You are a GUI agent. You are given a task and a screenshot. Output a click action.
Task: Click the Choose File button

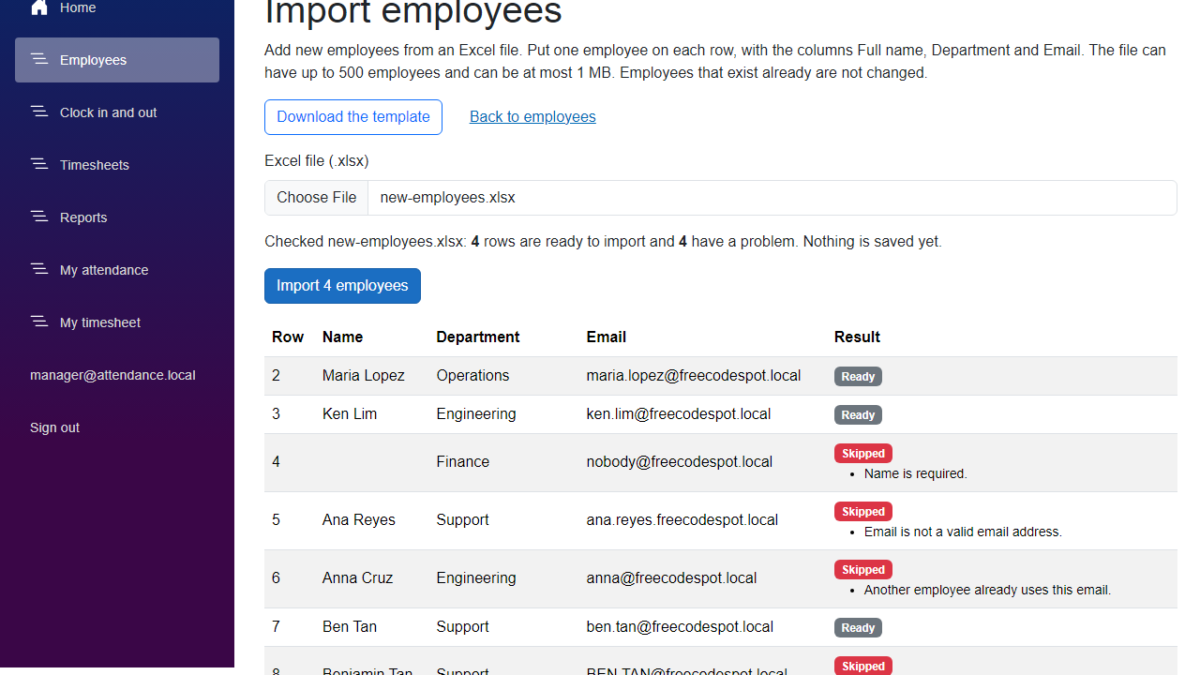(316, 198)
